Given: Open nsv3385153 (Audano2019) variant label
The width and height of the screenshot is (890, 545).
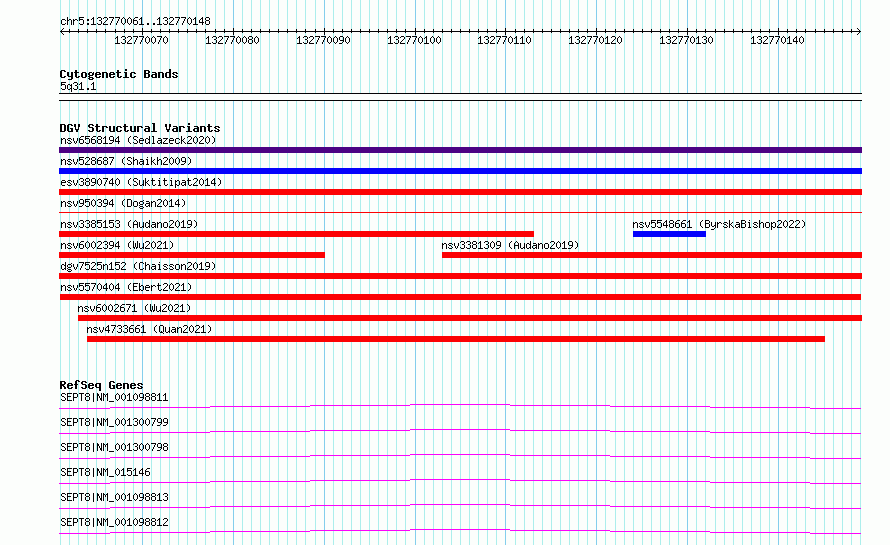Looking at the screenshot, I should coord(129,224).
